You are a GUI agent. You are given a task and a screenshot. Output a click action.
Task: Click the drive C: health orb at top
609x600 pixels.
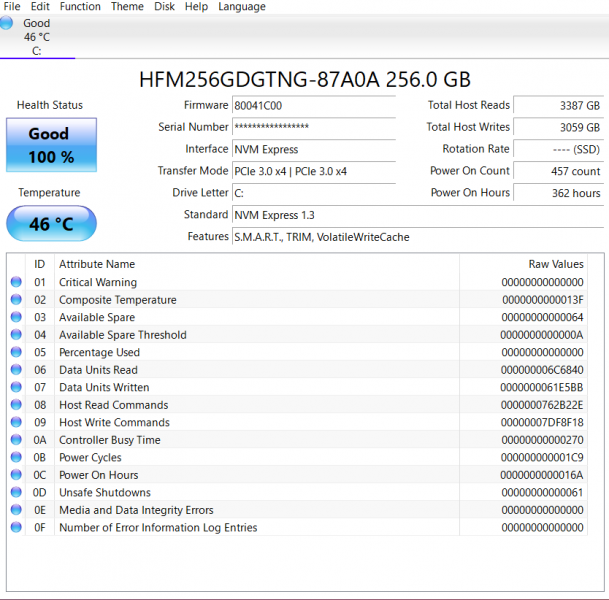pyautogui.click(x=7, y=23)
